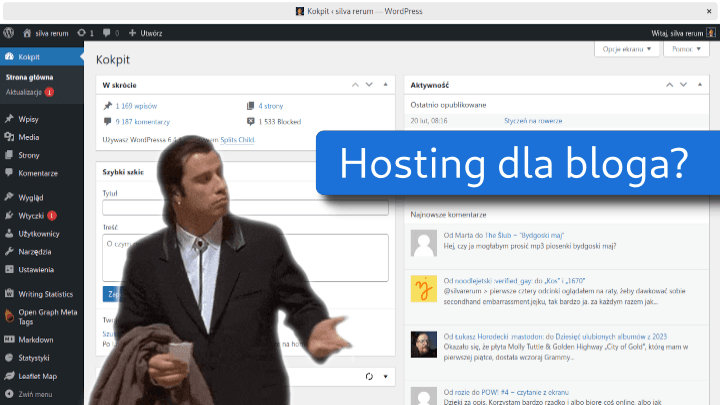The width and height of the screenshot is (720, 405).
Task: Select Strona główna submenu item
Action: pos(29,76)
